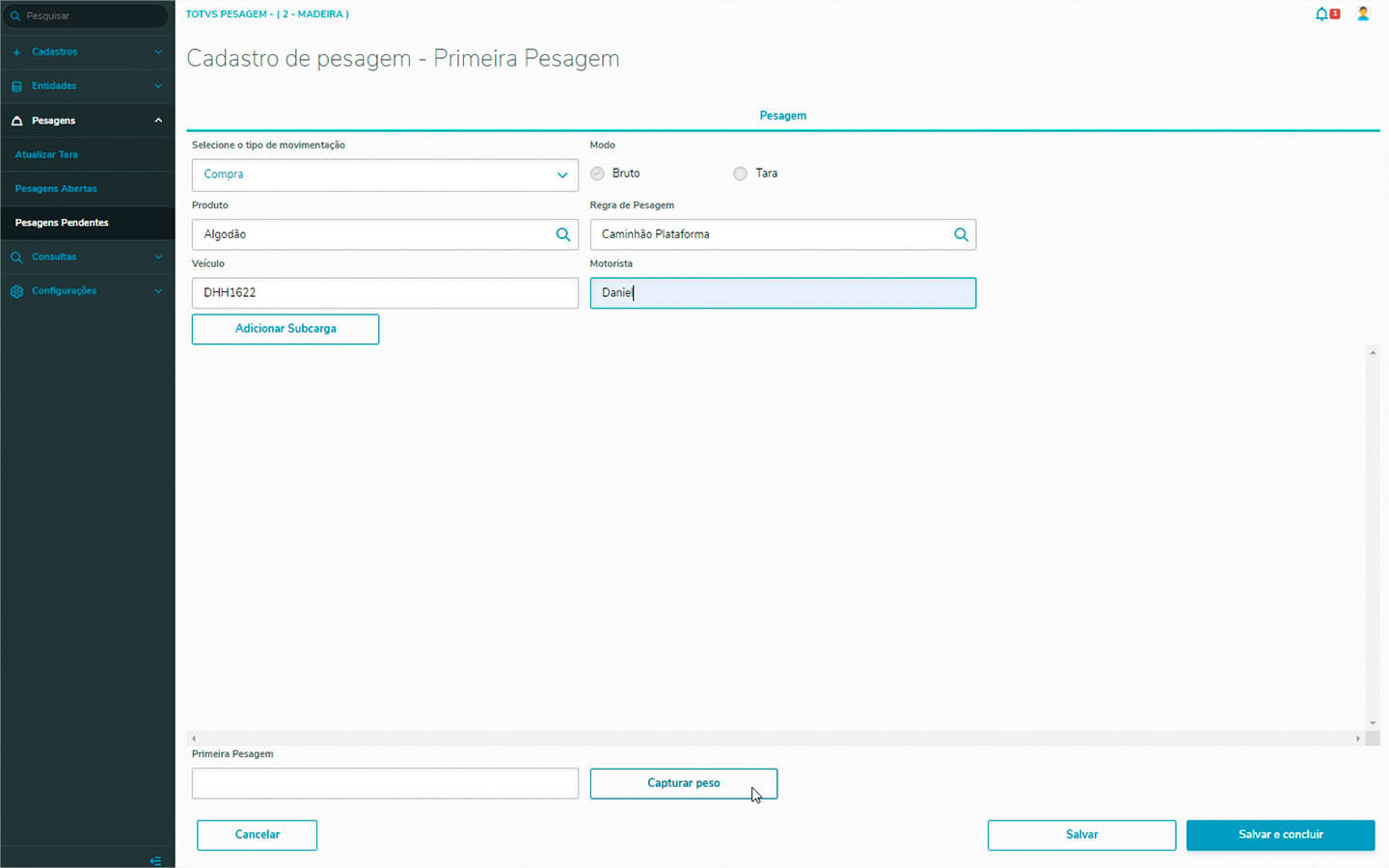Switch to the Pesagem tab

[x=782, y=116]
